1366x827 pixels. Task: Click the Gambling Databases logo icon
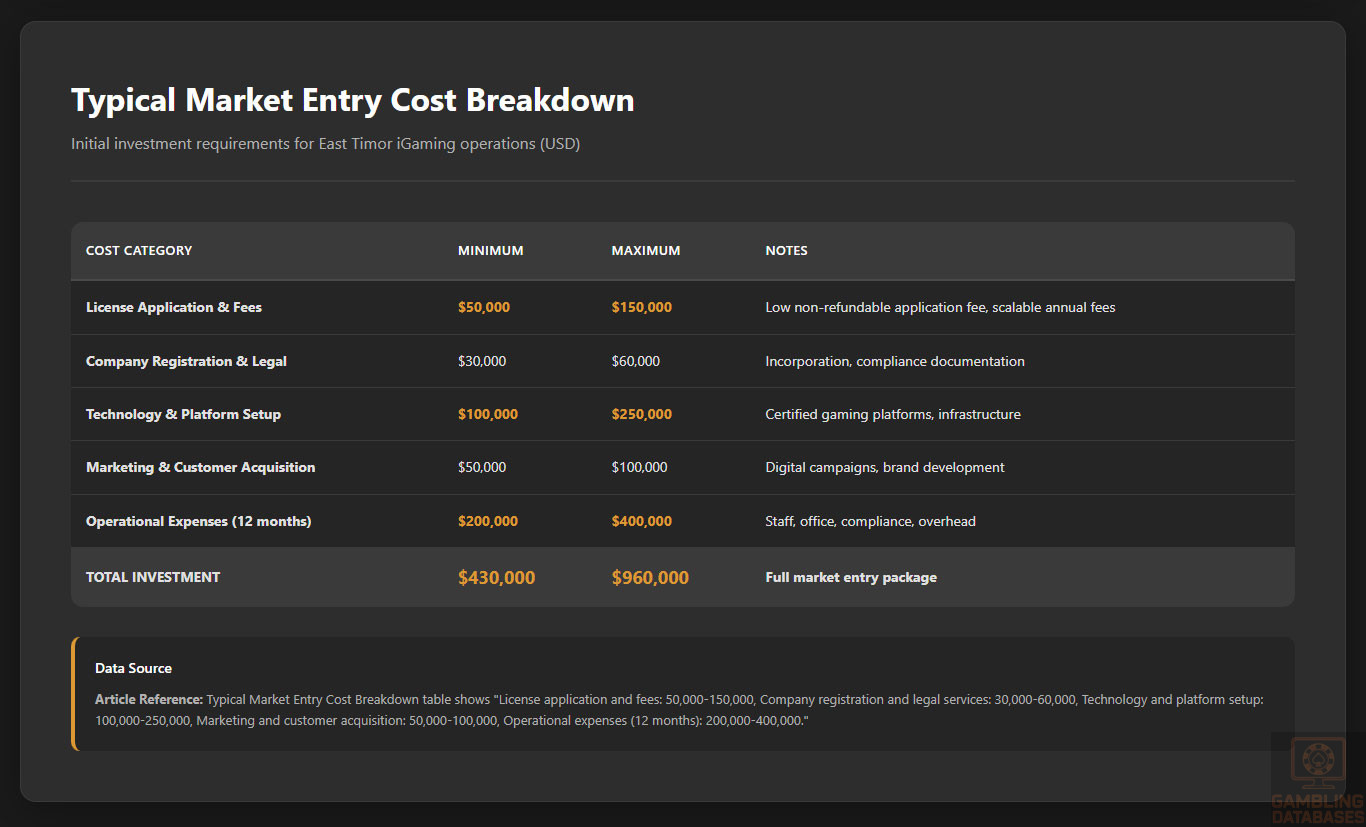(1317, 762)
